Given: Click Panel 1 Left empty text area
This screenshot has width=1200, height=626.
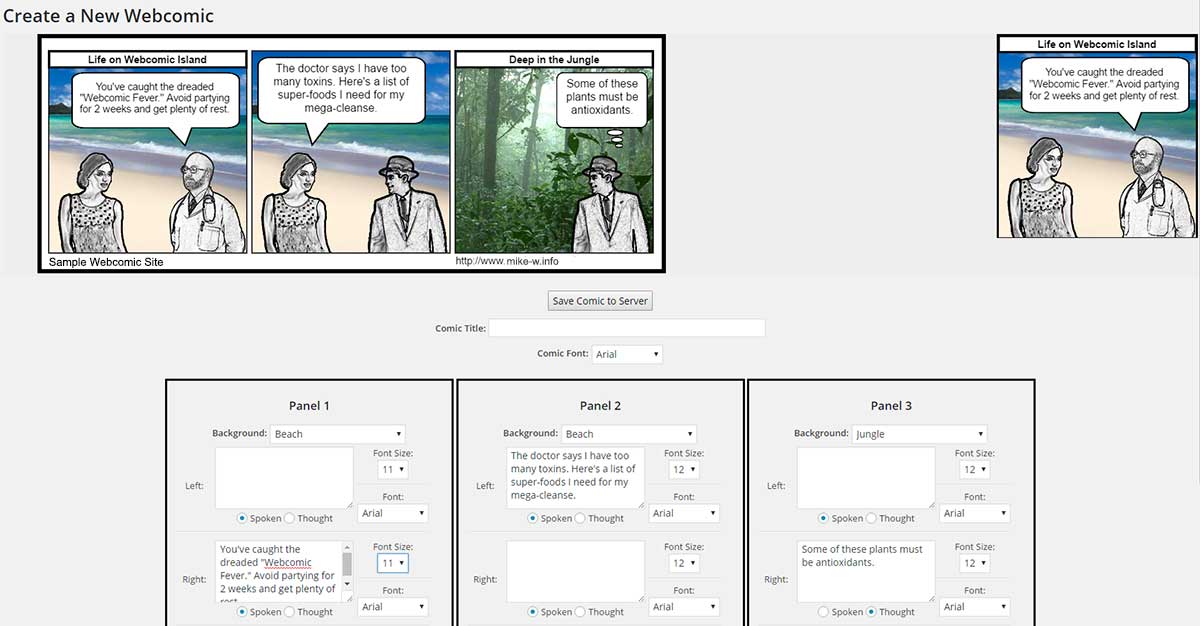Looking at the screenshot, I should tap(284, 478).
